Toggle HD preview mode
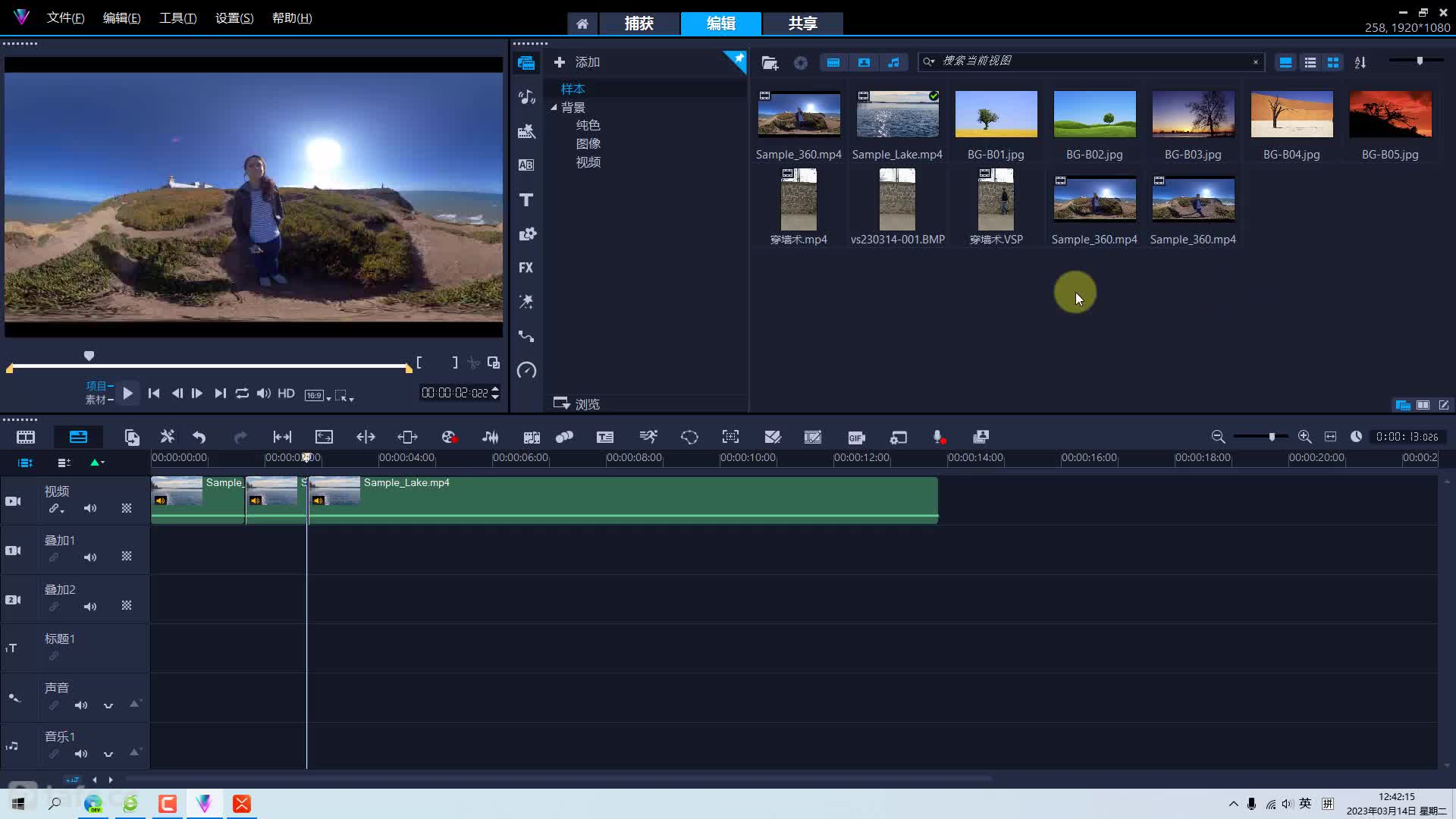 pyautogui.click(x=286, y=393)
